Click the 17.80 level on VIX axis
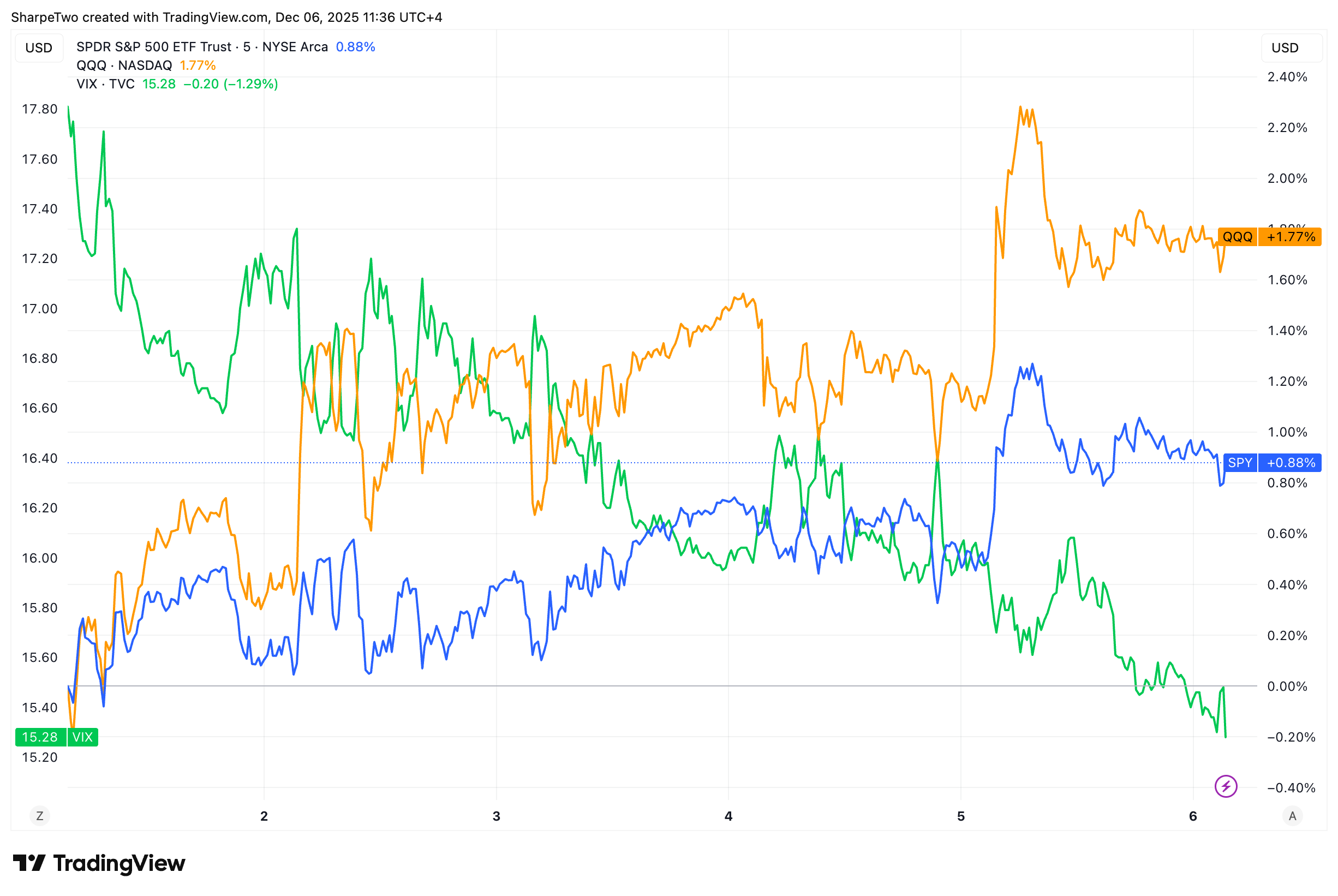This screenshot has height=896, width=1338. (39, 109)
